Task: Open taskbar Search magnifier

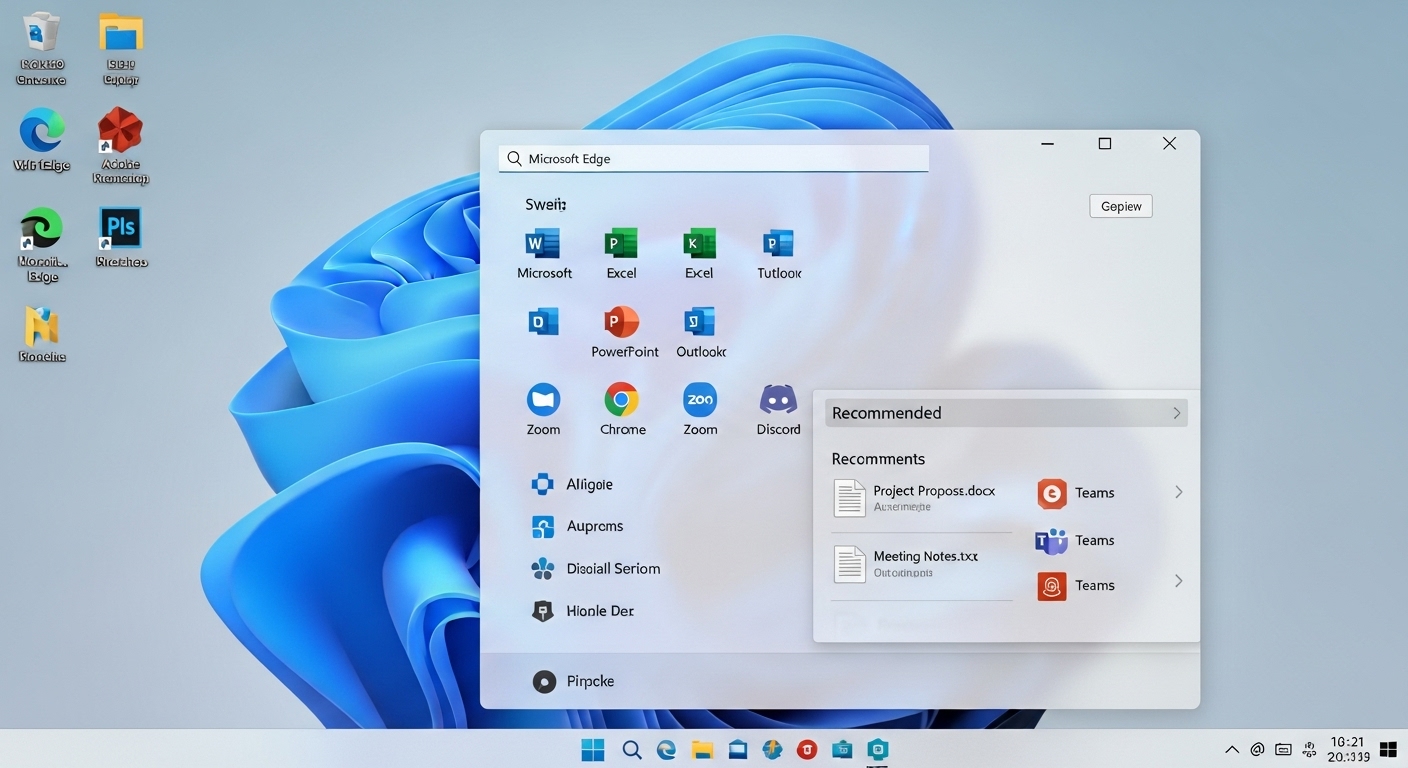Action: [x=631, y=749]
